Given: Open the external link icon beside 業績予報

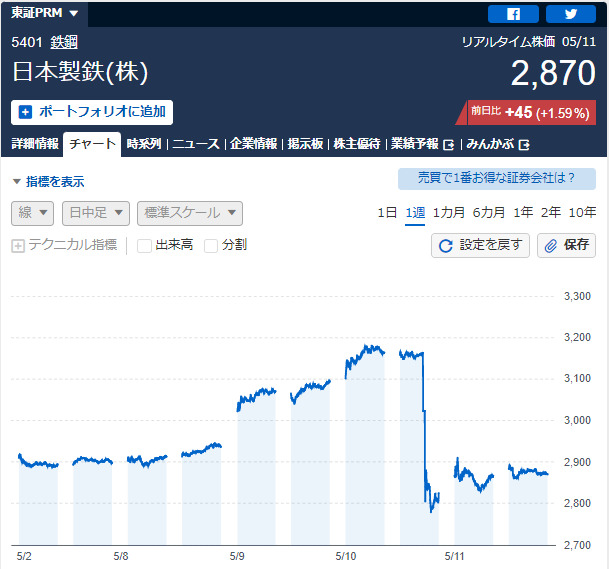Looking at the screenshot, I should tap(449, 145).
